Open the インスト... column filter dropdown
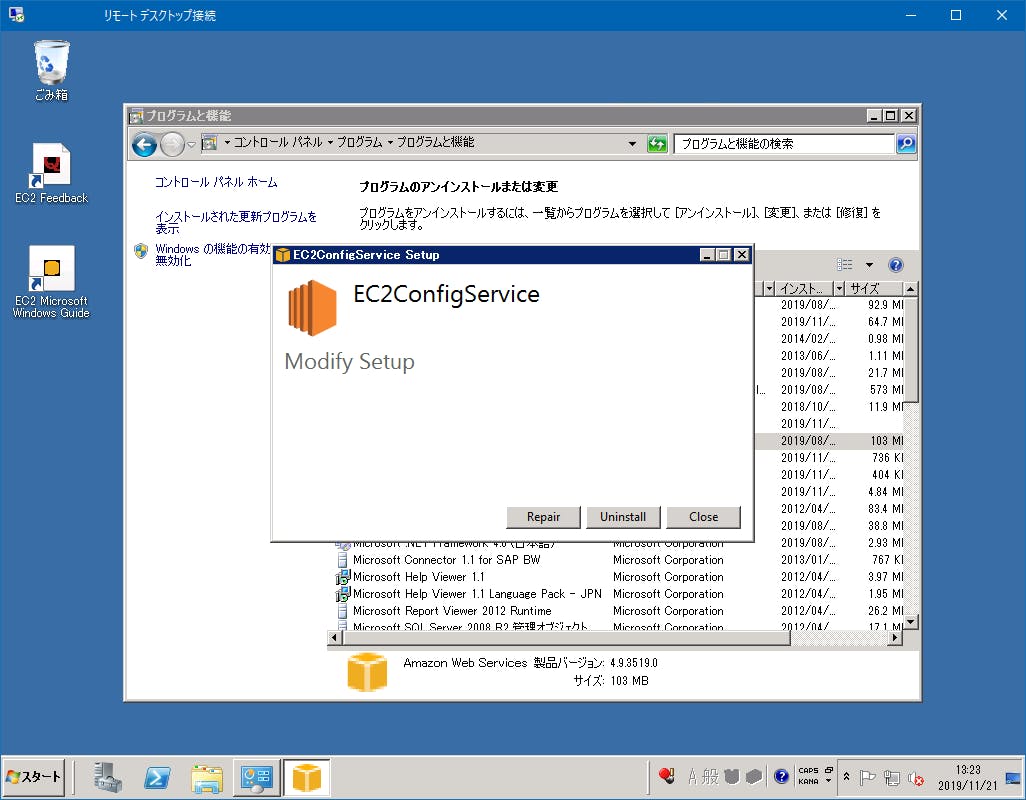The height and width of the screenshot is (800, 1026). pyautogui.click(x=838, y=288)
